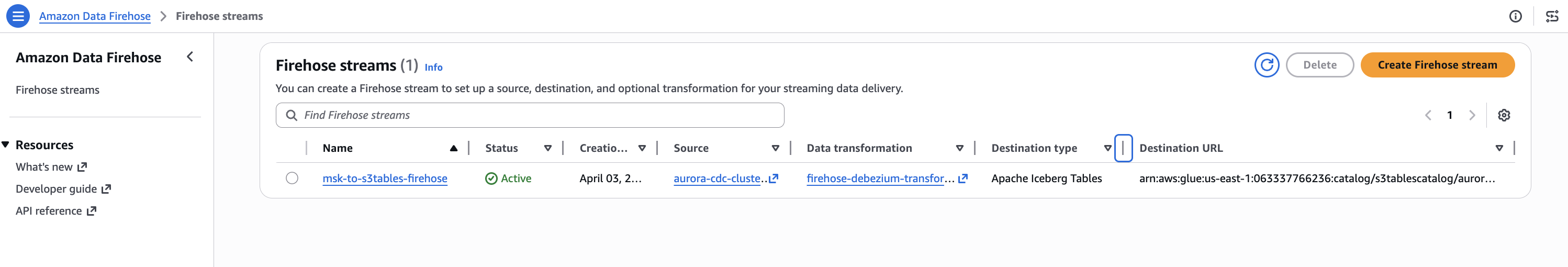Click the arn:aws:glue destination URL cell

tap(1317, 178)
